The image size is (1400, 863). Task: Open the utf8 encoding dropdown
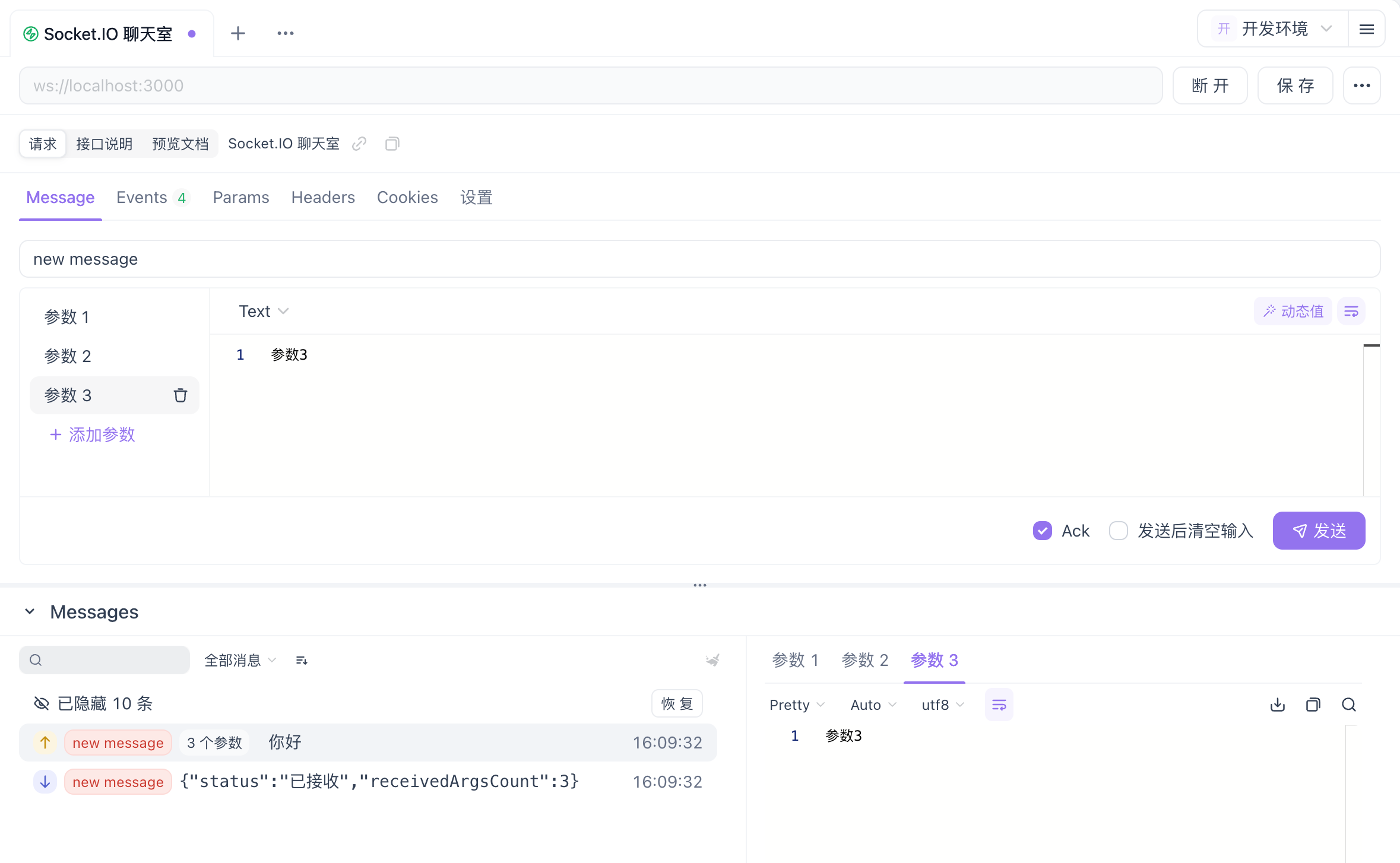click(x=943, y=705)
